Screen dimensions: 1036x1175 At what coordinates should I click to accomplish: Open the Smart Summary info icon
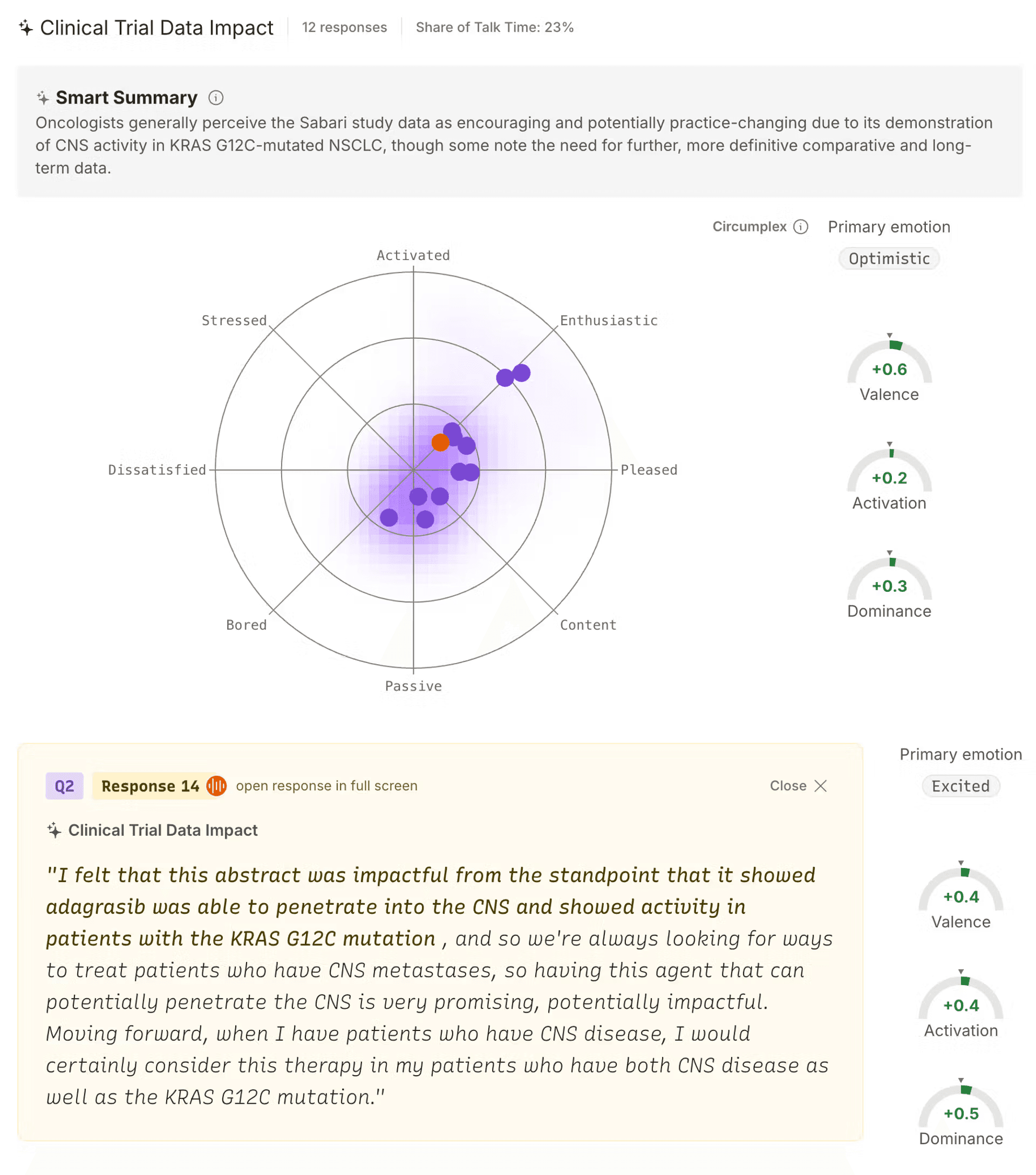click(215, 97)
